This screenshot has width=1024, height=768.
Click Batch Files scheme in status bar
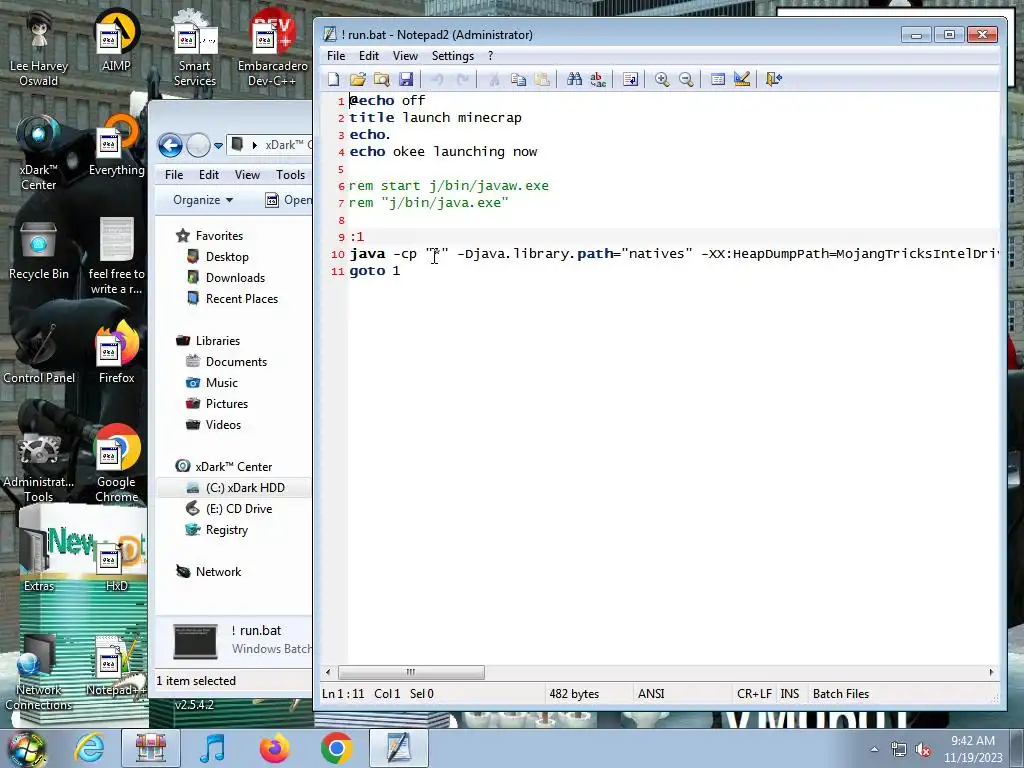(840, 694)
